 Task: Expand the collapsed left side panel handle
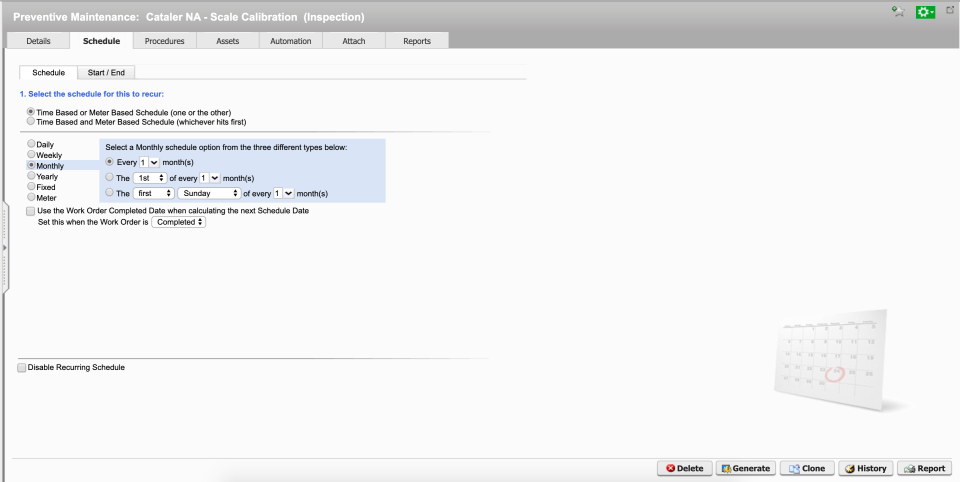[4, 248]
